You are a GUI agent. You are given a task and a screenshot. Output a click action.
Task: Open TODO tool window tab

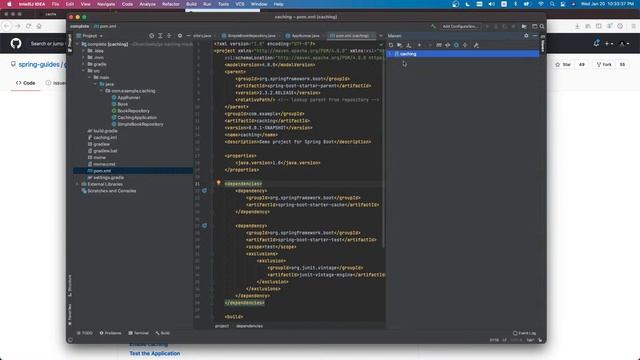84,333
